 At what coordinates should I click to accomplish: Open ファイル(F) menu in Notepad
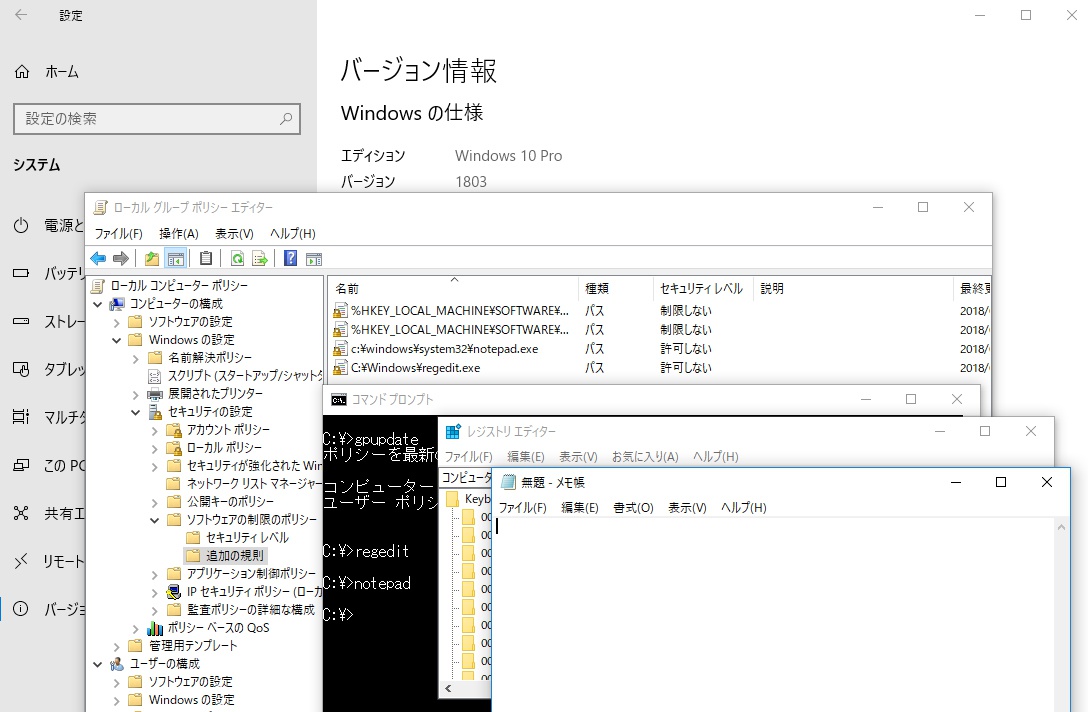pos(522,508)
